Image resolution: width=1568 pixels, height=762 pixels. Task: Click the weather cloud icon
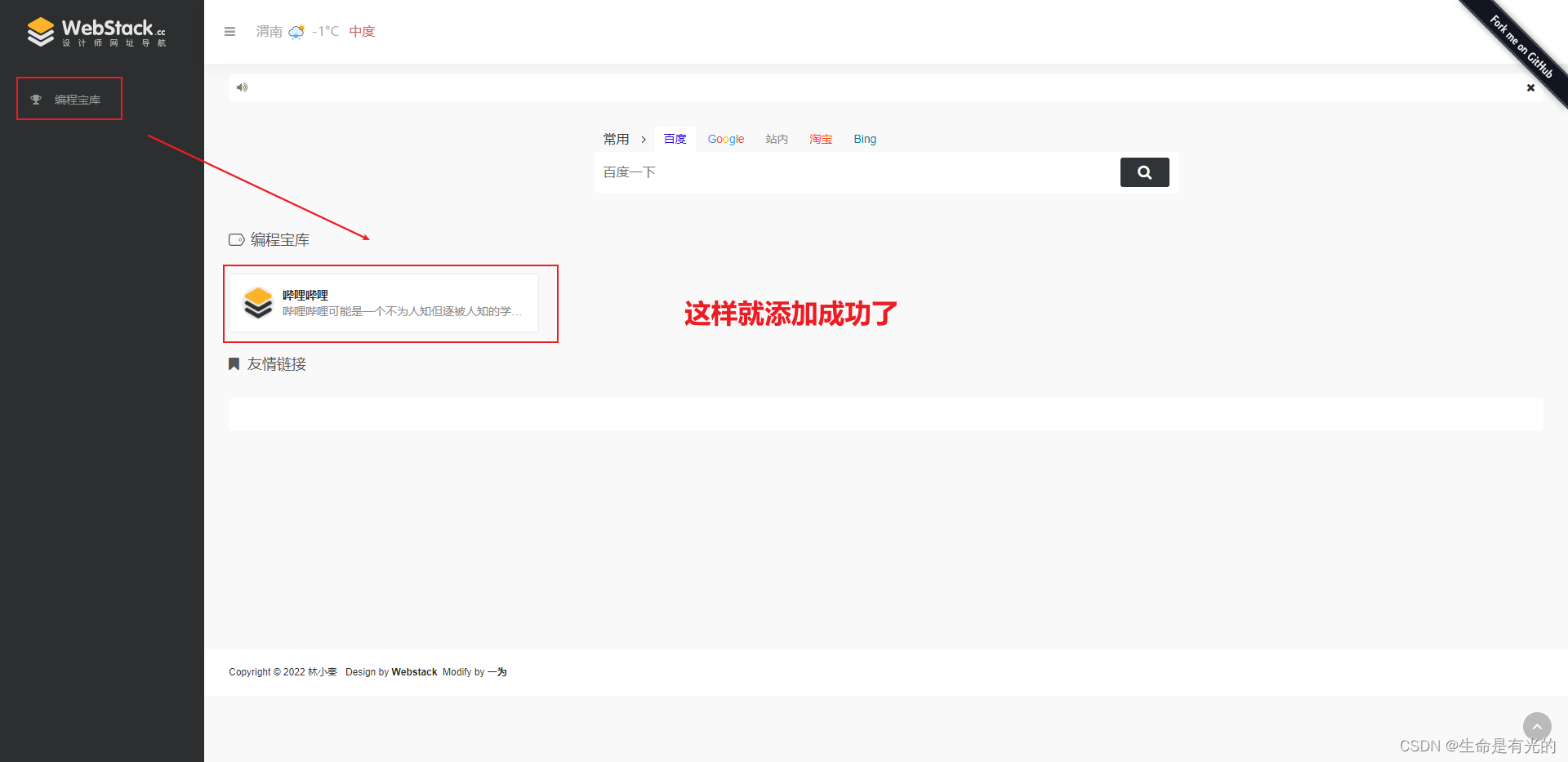tap(296, 32)
